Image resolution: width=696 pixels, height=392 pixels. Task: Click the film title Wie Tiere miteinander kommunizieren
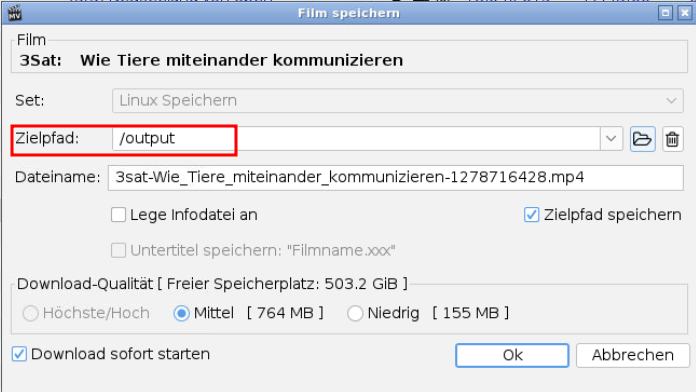pos(241,60)
